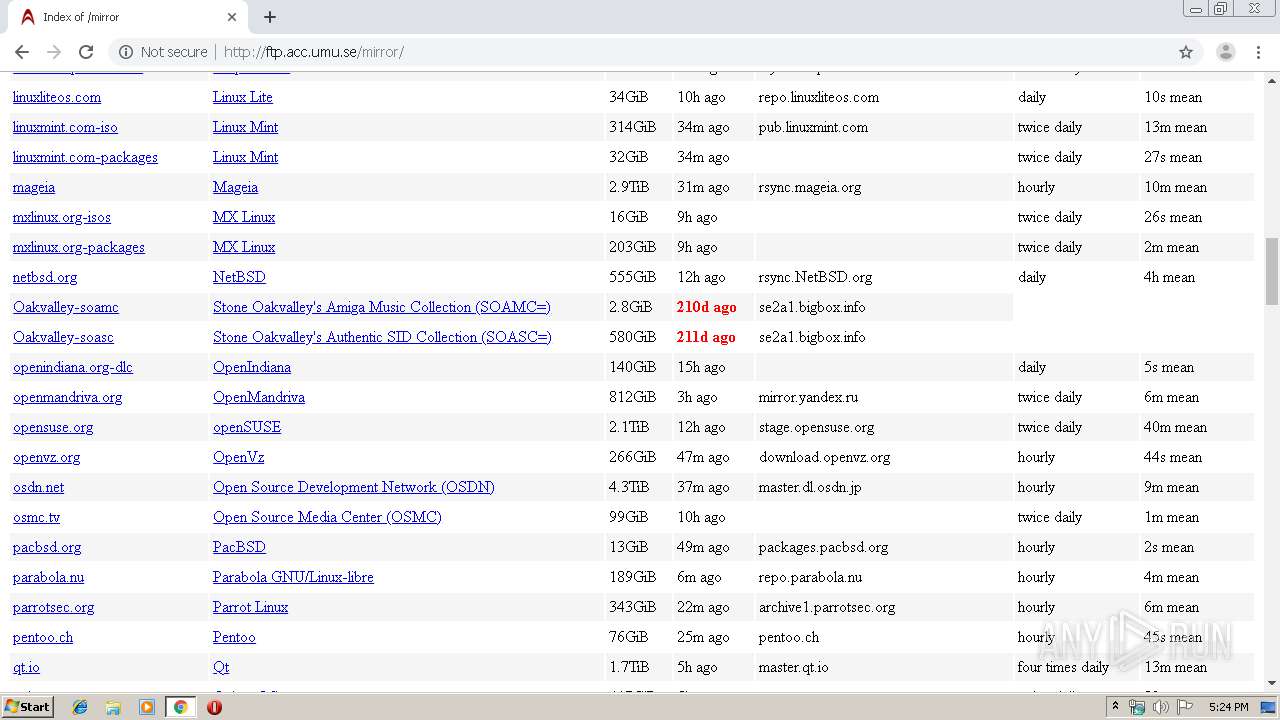Open Action Center flag icon in tray
The image size is (1280, 720).
coord(1185,707)
